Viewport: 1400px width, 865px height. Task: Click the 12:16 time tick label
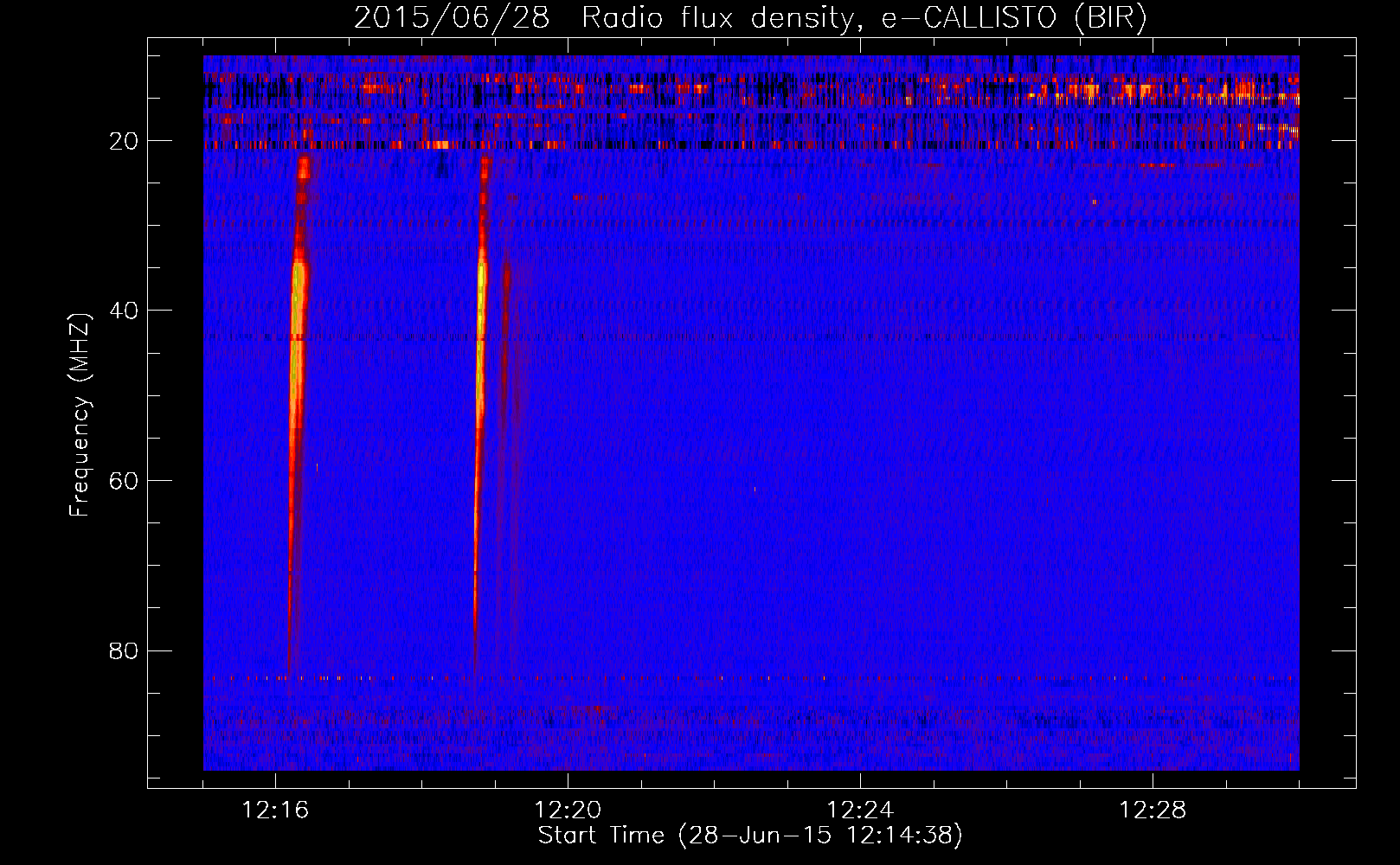pyautogui.click(x=276, y=811)
